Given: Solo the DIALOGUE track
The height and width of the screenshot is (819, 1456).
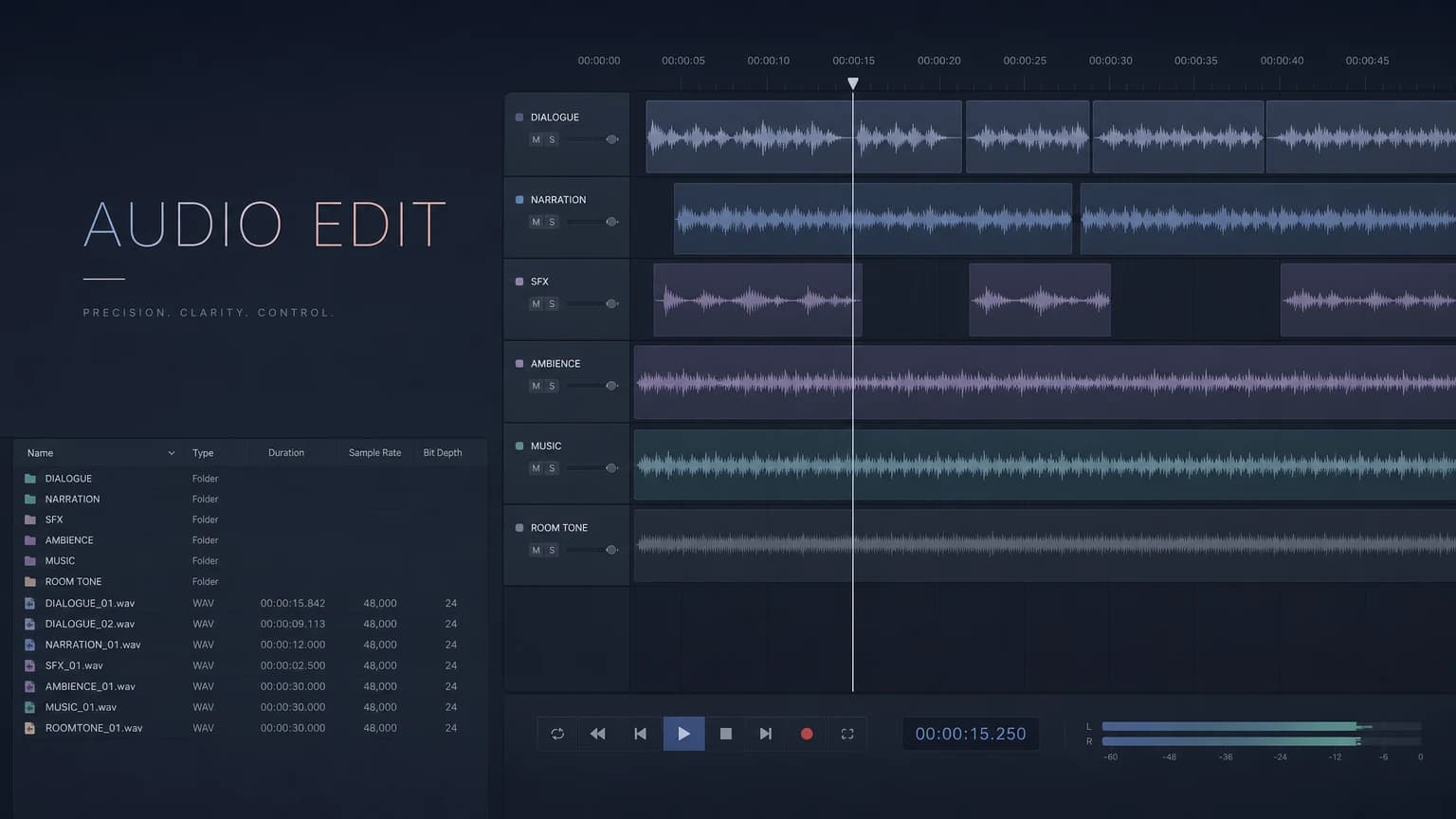Looking at the screenshot, I should pyautogui.click(x=552, y=139).
